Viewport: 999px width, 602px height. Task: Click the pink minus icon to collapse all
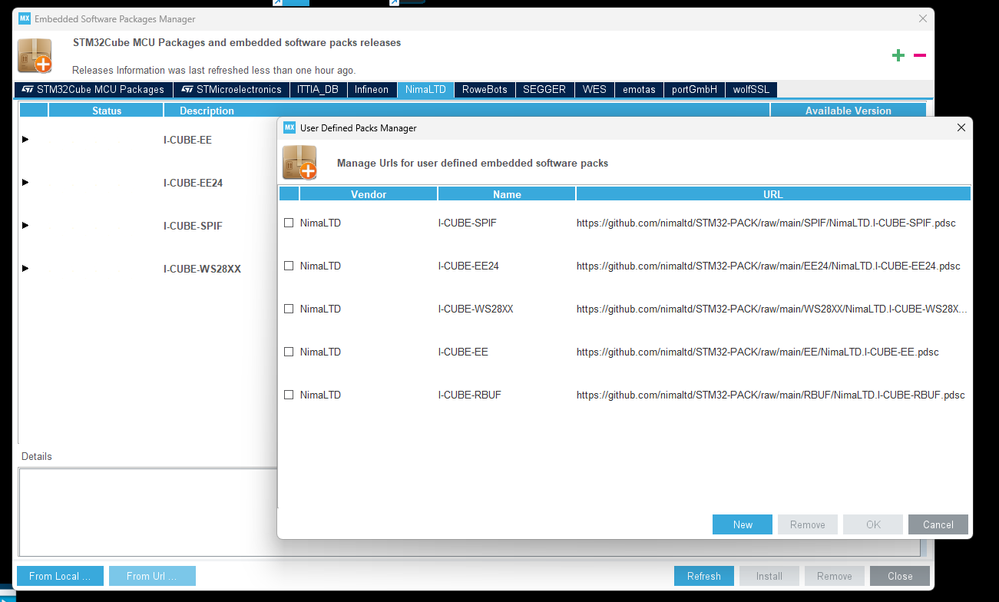click(919, 55)
